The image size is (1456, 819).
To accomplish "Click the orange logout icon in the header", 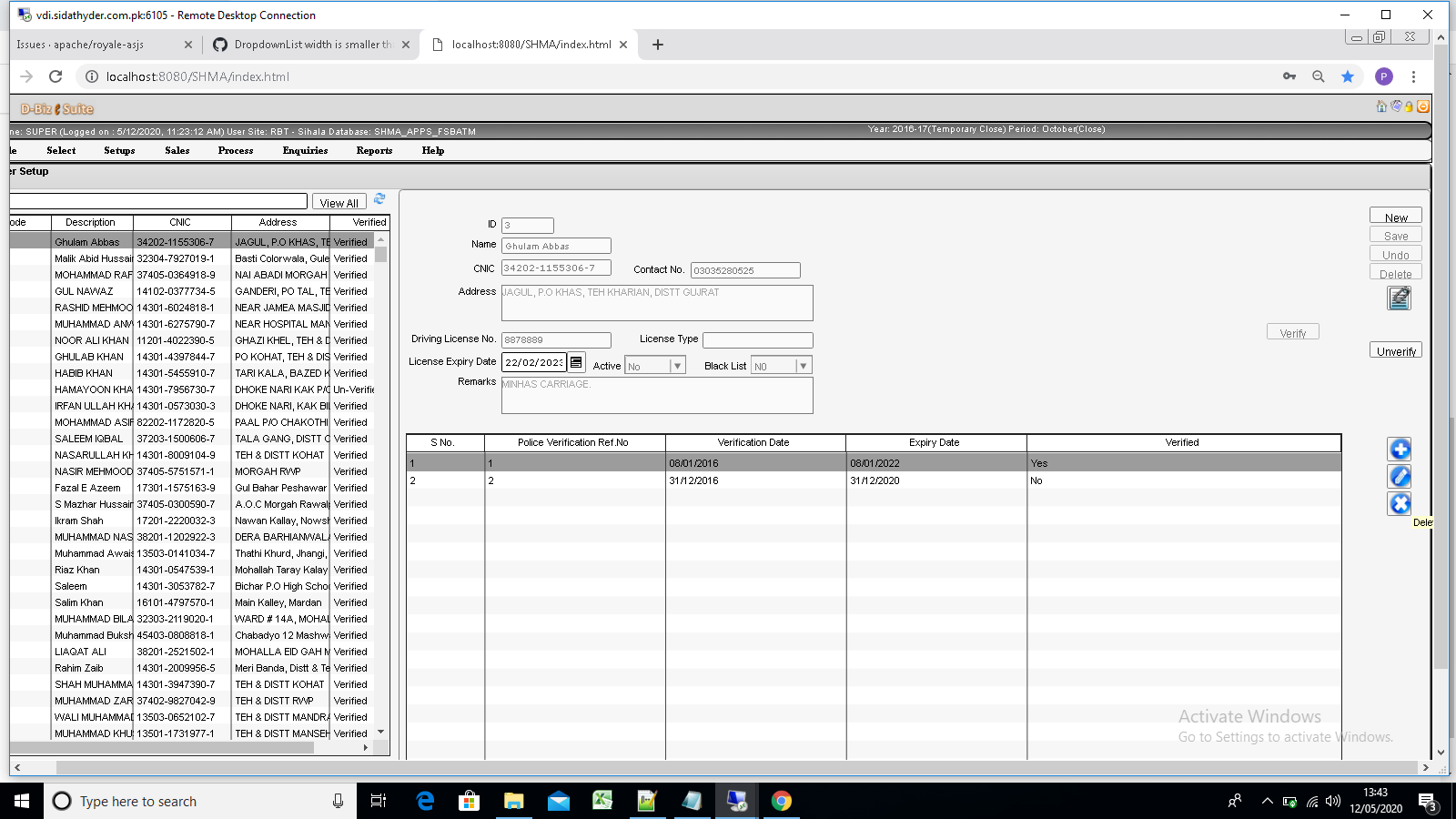I will tap(1423, 106).
